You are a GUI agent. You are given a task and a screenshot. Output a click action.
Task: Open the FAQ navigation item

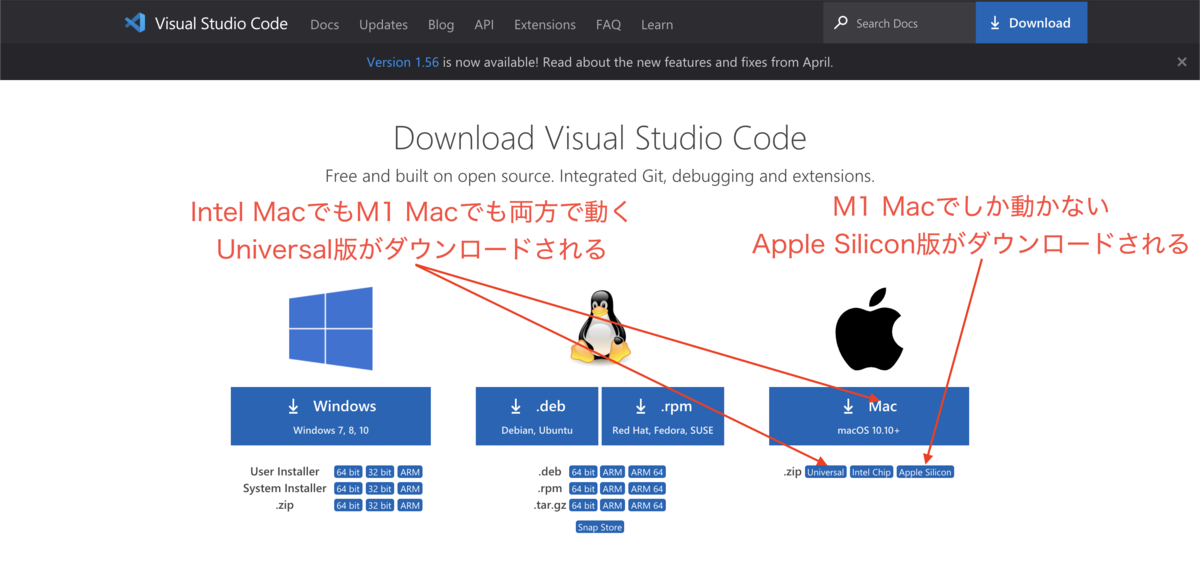click(x=608, y=24)
